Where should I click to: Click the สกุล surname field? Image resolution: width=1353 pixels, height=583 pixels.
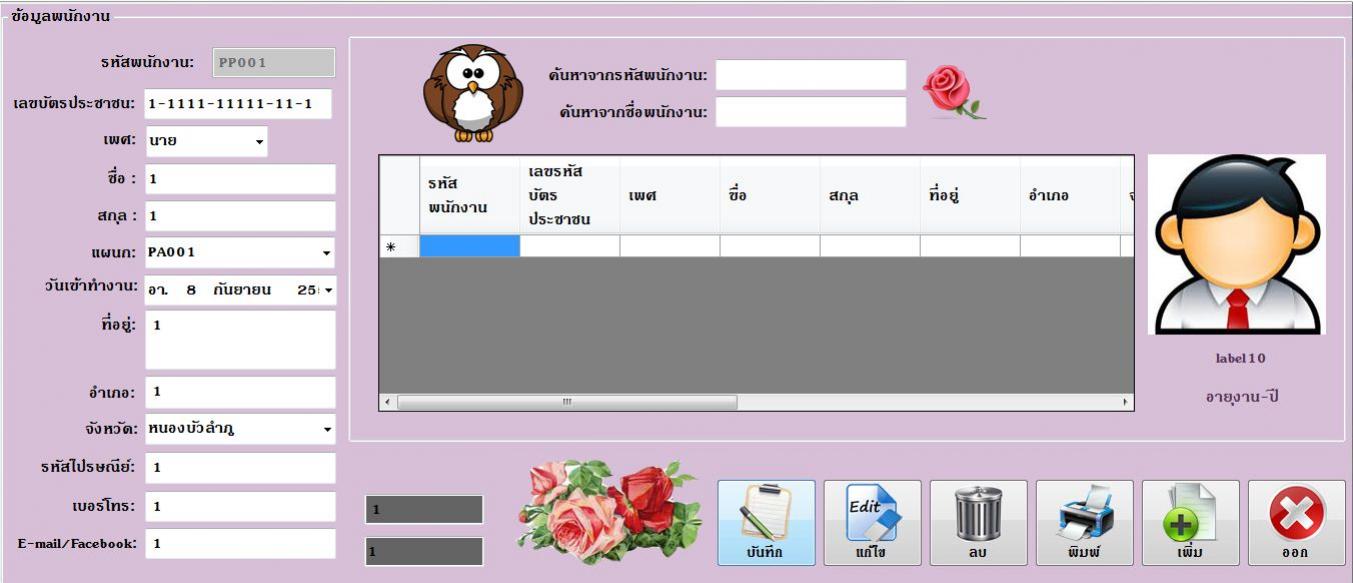pos(240,216)
